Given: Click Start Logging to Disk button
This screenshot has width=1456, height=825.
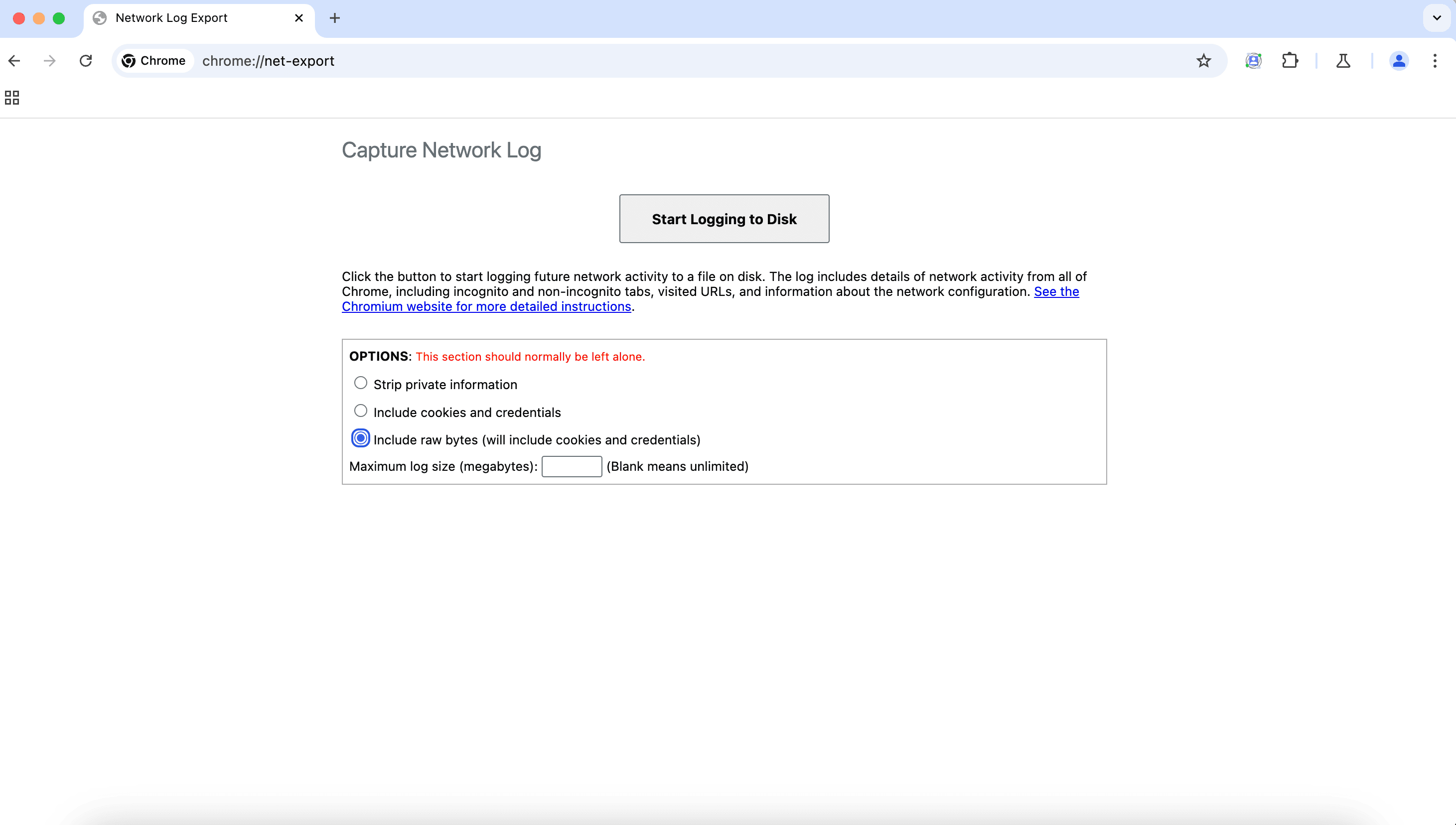Looking at the screenshot, I should pos(724,219).
